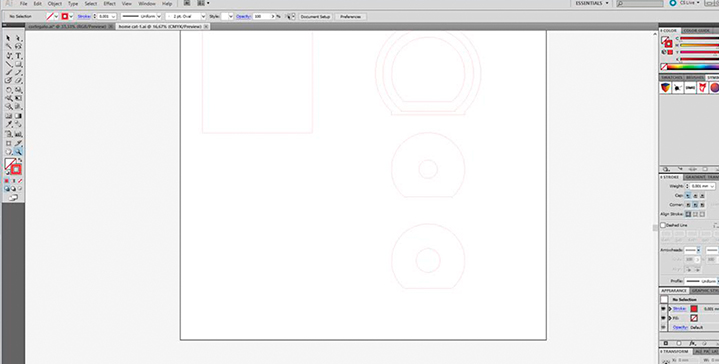
Task: Select the Eraser tool
Action: (x=18, y=81)
